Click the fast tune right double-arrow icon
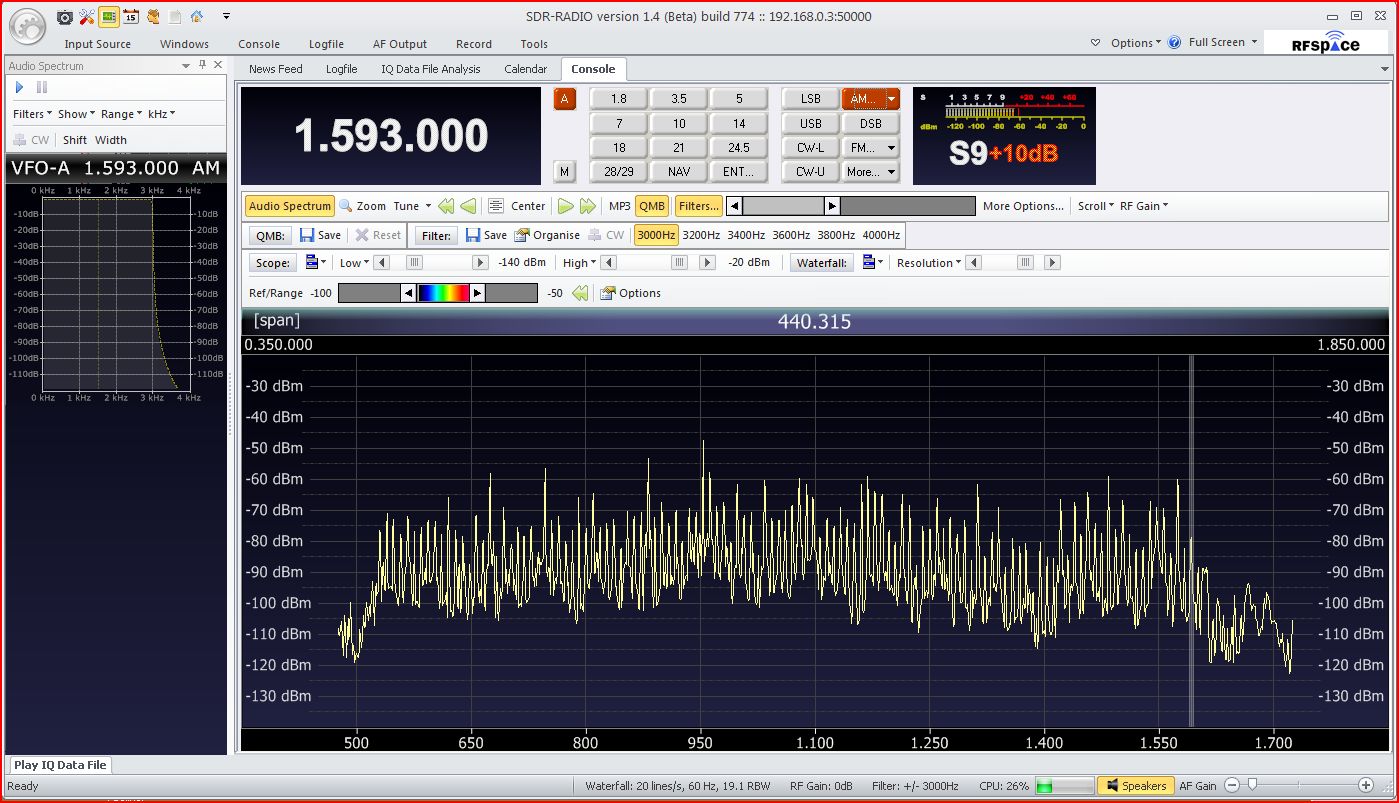Viewport: 1399px width, 803px height. coord(588,206)
